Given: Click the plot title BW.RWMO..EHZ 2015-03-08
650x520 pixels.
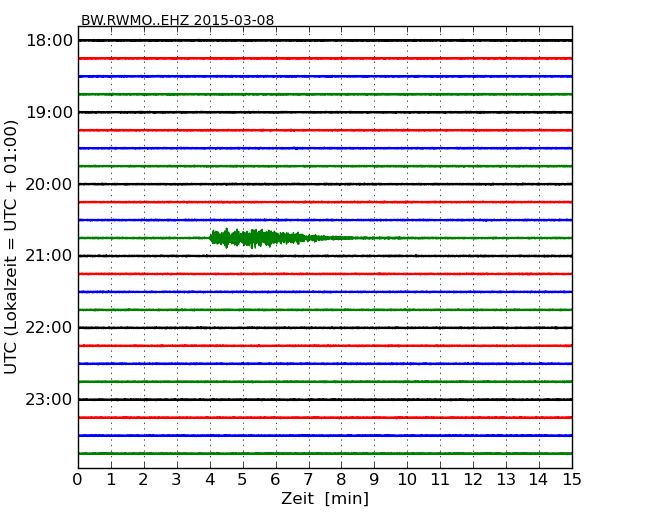Looking at the screenshot, I should [x=177, y=20].
